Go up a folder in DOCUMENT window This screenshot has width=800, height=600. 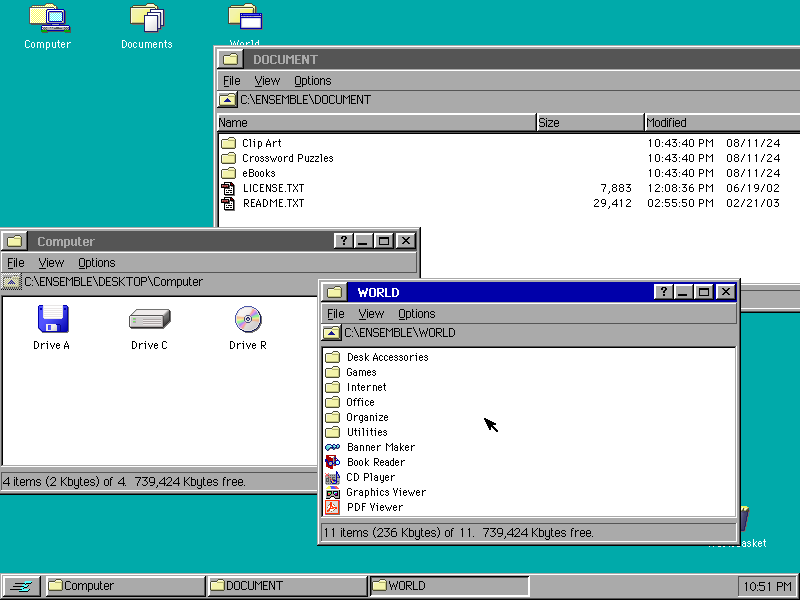point(228,99)
